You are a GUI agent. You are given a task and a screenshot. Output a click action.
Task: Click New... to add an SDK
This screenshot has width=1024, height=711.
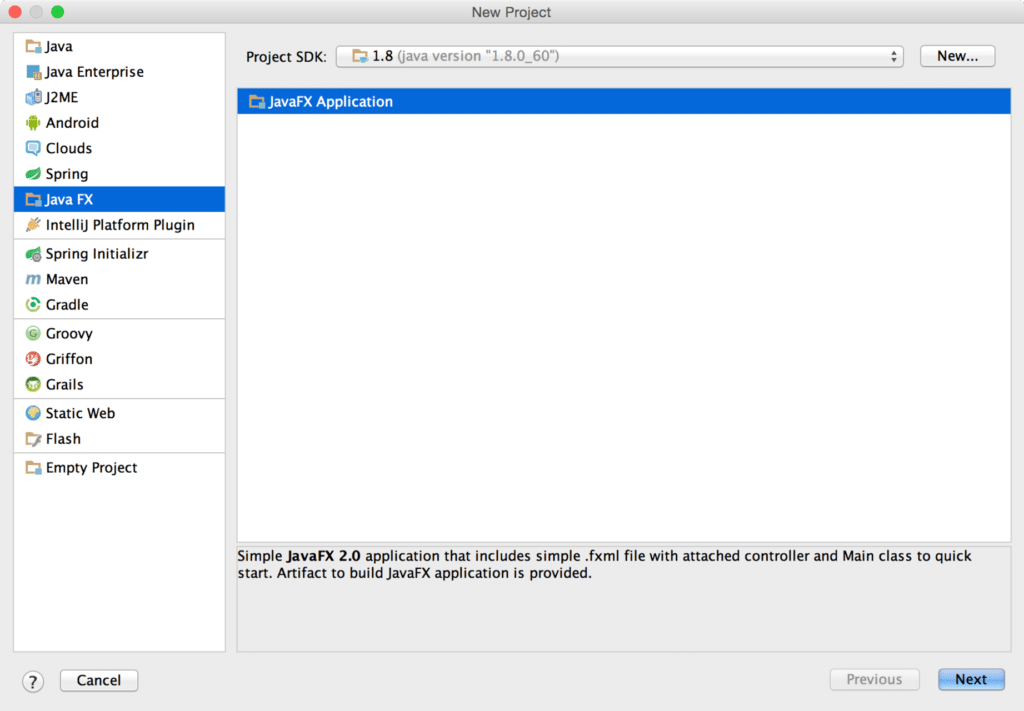click(x=956, y=55)
